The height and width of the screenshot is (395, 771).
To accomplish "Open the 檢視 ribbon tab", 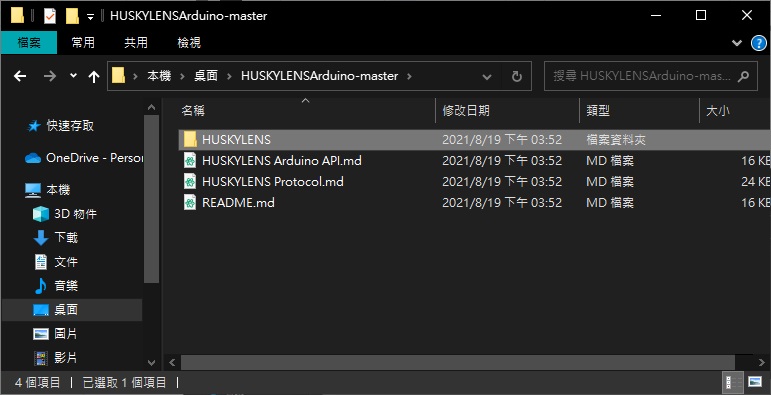I will click(x=189, y=43).
